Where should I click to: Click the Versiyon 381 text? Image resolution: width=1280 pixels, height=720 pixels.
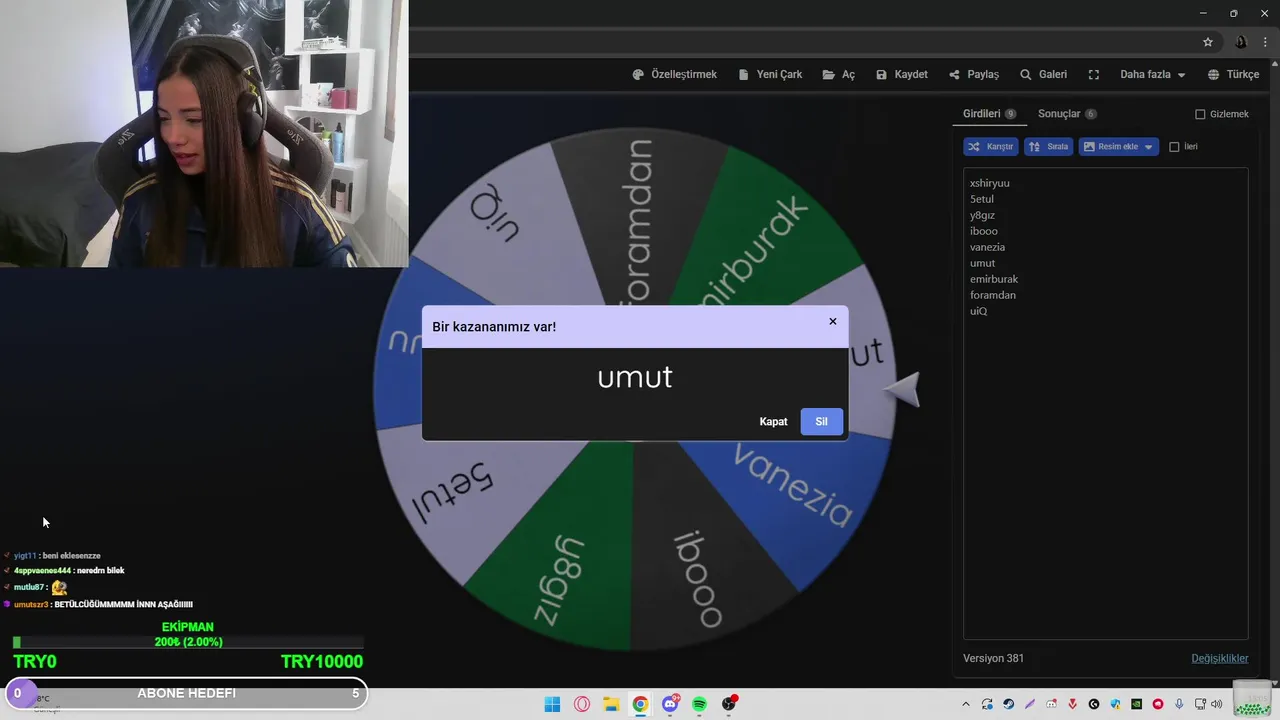(x=993, y=658)
